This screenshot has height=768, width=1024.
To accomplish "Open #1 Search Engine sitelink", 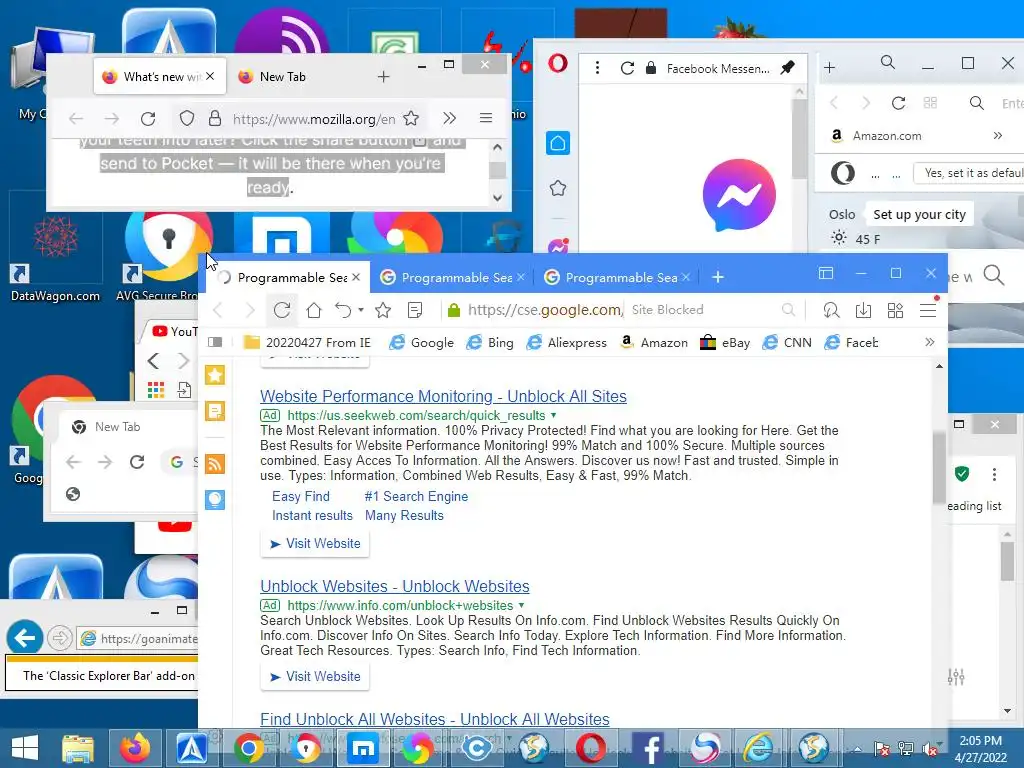I will point(417,496).
